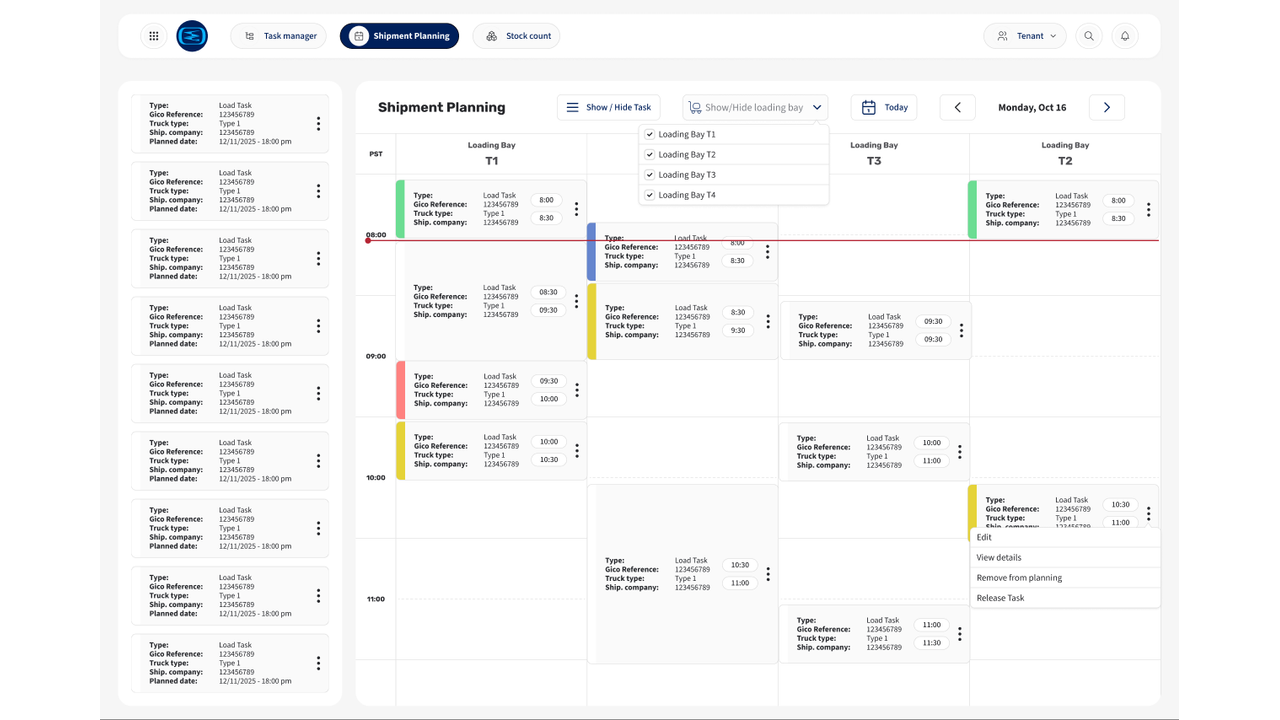Screen dimensions: 1280x720
Task: Open kebab menu of T3 09:30–09:30 card
Action: (961, 330)
